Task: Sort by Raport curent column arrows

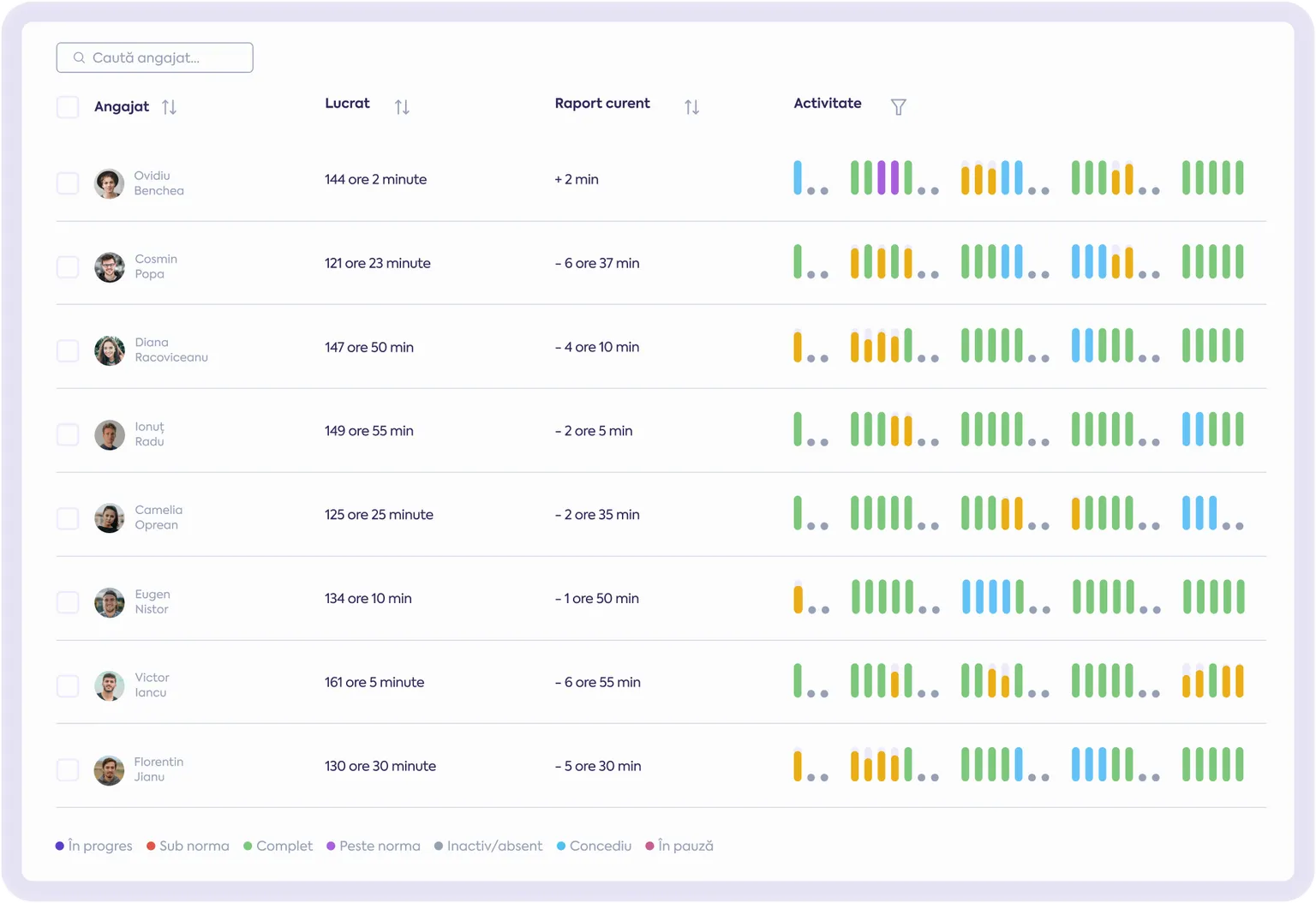Action: (x=691, y=107)
